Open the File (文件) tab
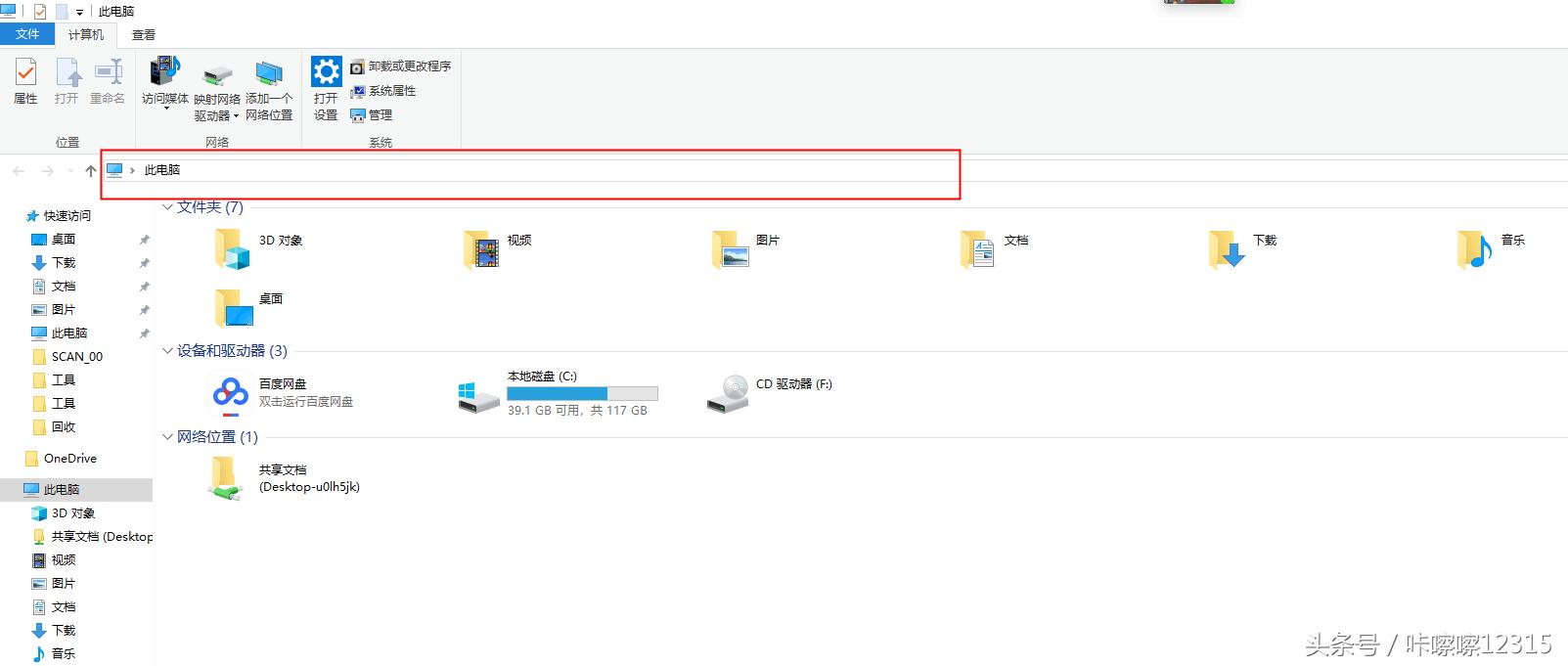1568x666 pixels. (x=27, y=34)
